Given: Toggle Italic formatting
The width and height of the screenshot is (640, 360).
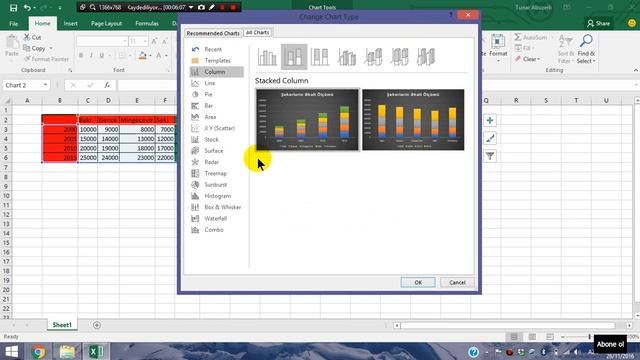Looking at the screenshot, I should 91,56.
